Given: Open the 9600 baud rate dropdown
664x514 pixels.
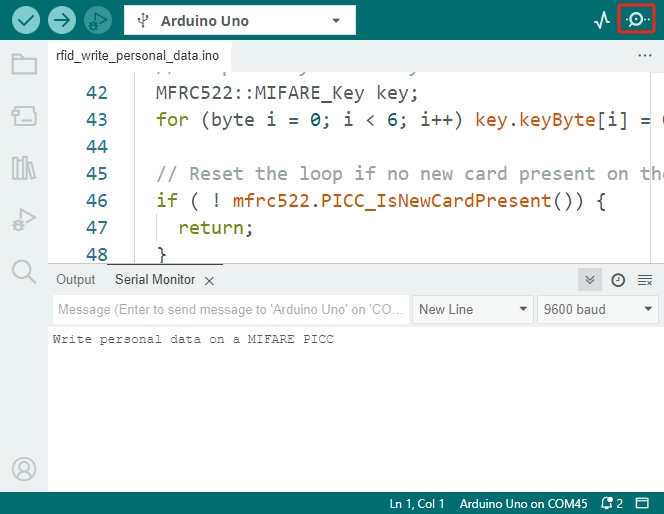Looking at the screenshot, I should click(x=598, y=310).
